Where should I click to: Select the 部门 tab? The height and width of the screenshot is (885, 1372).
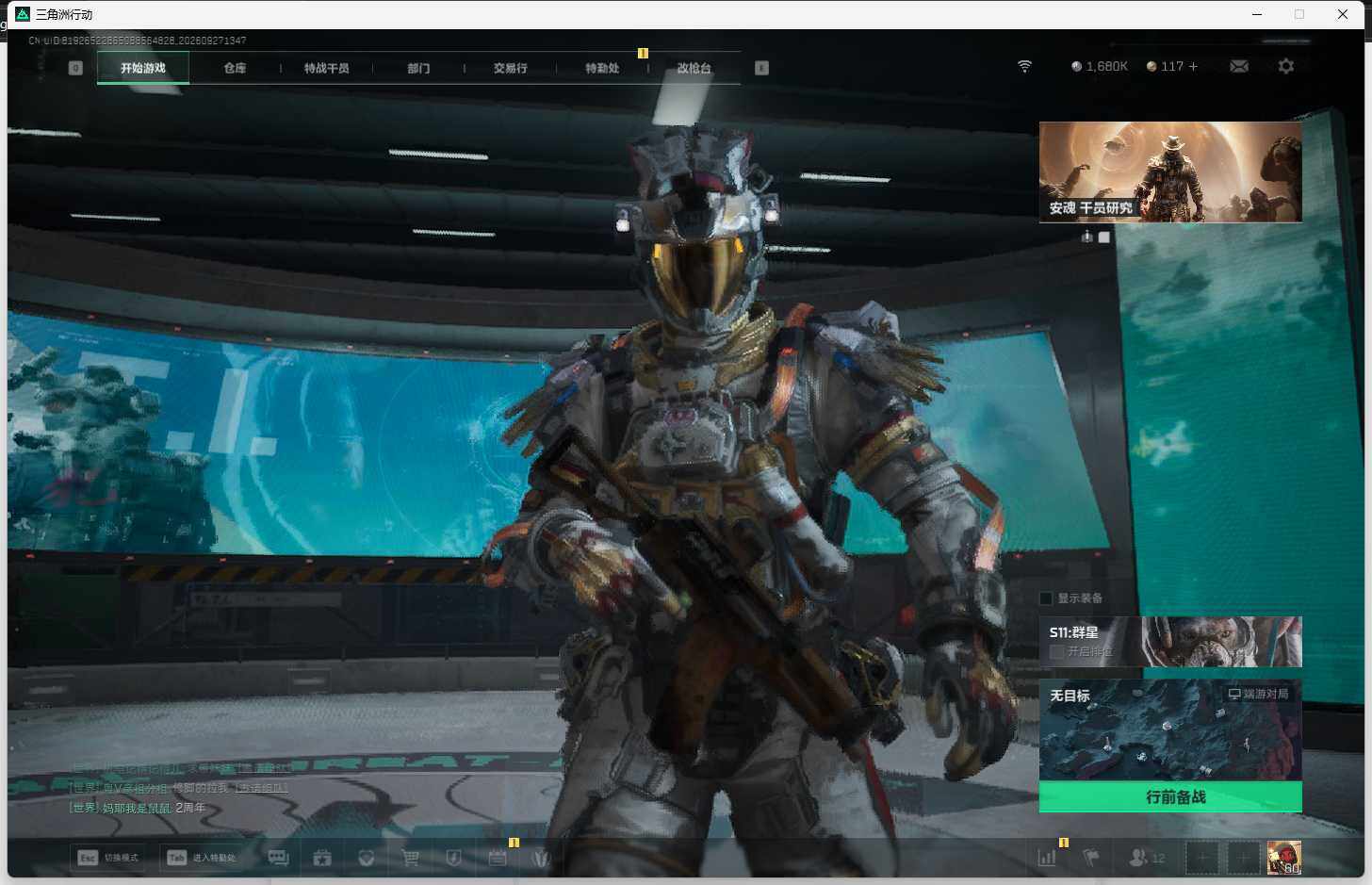point(418,68)
